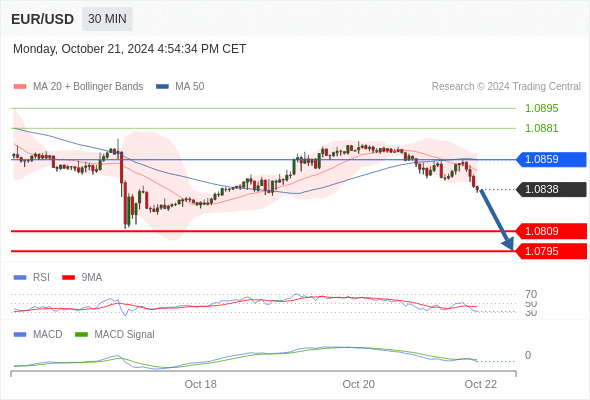Screen dimensions: 590x400
Task: Click the blue 1.0859 pivot price tag
Action: (x=551, y=159)
